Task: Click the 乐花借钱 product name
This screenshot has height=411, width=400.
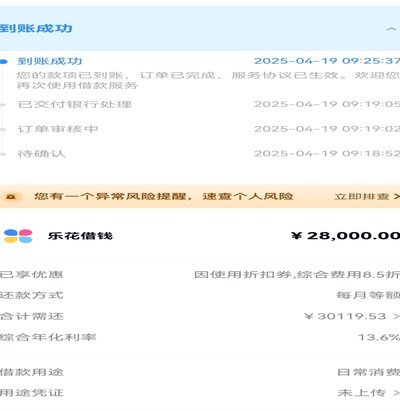Action: click(80, 236)
